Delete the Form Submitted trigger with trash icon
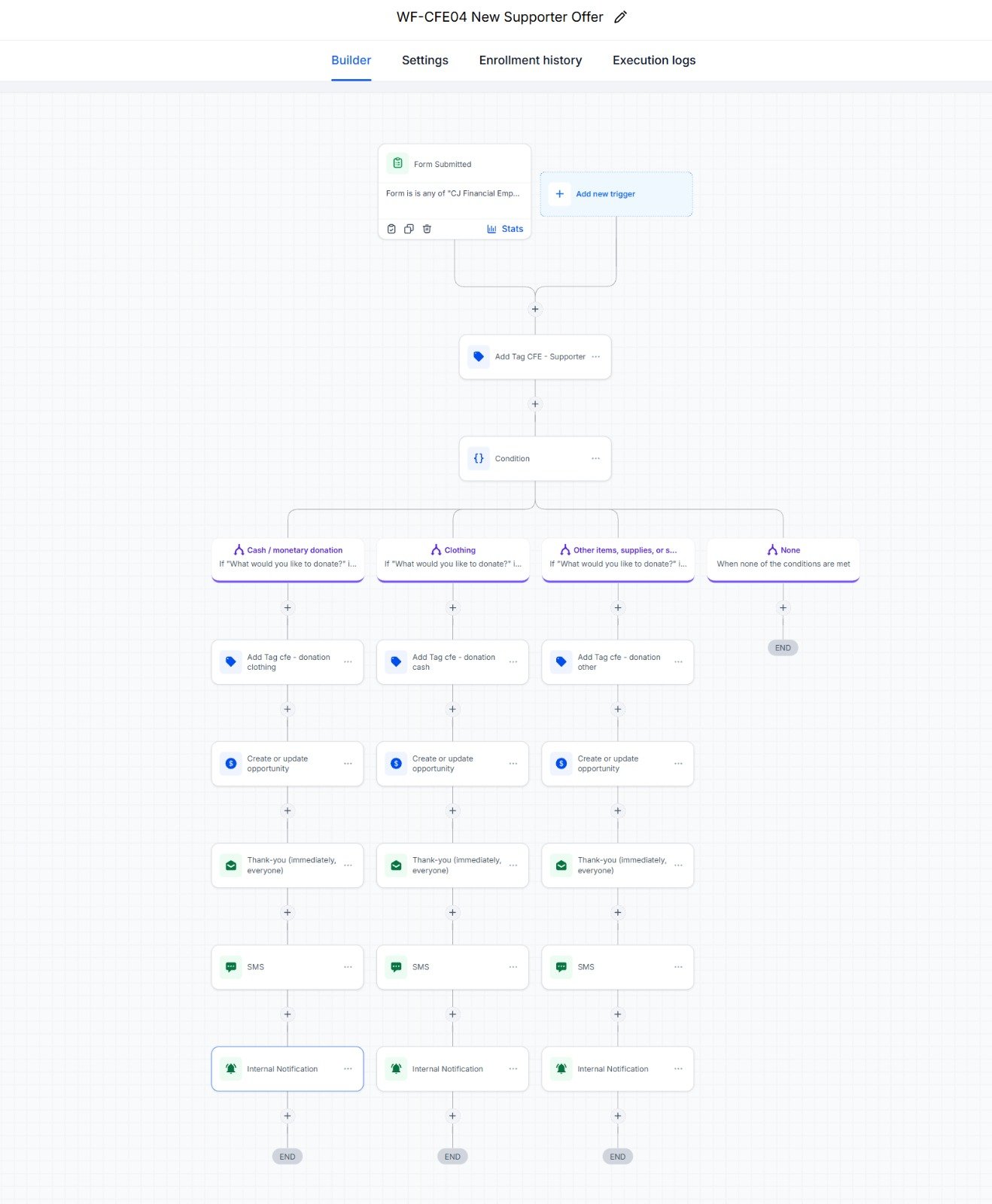The height and width of the screenshot is (1204, 992). [x=427, y=229]
